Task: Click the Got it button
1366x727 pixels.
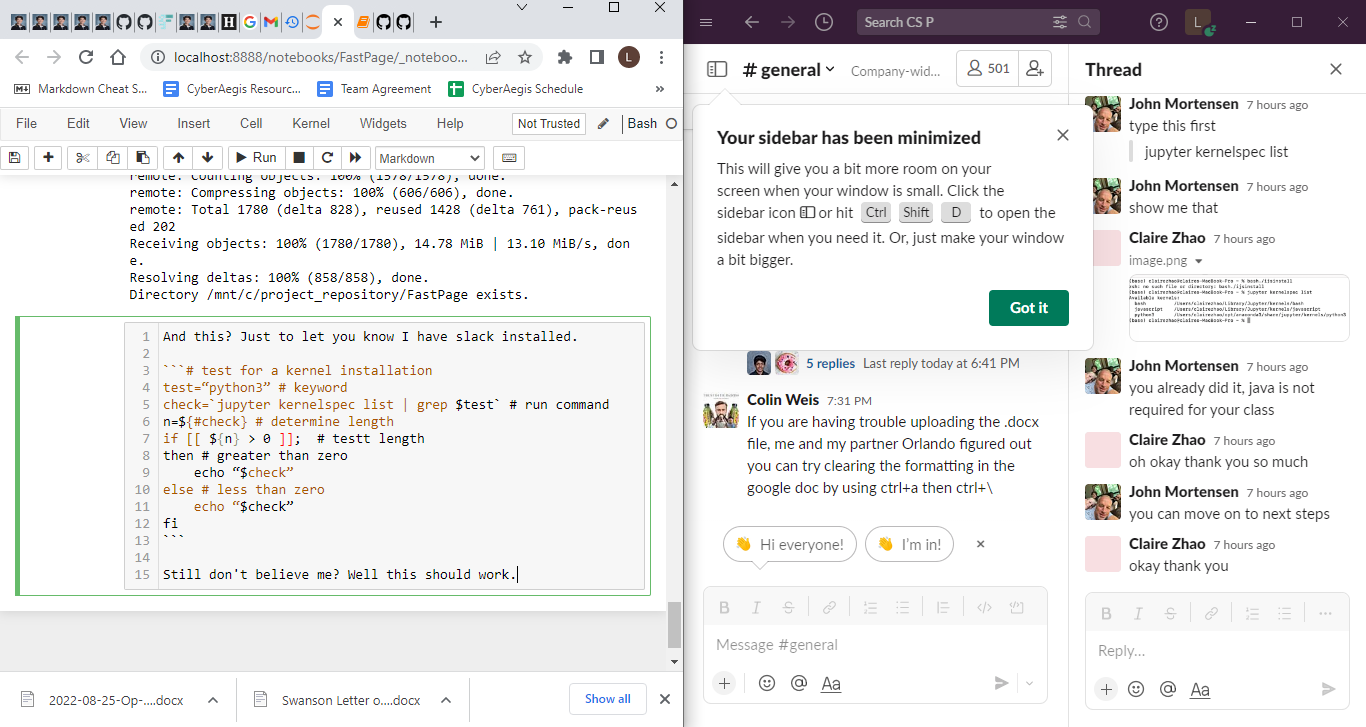Action: click(x=1029, y=308)
